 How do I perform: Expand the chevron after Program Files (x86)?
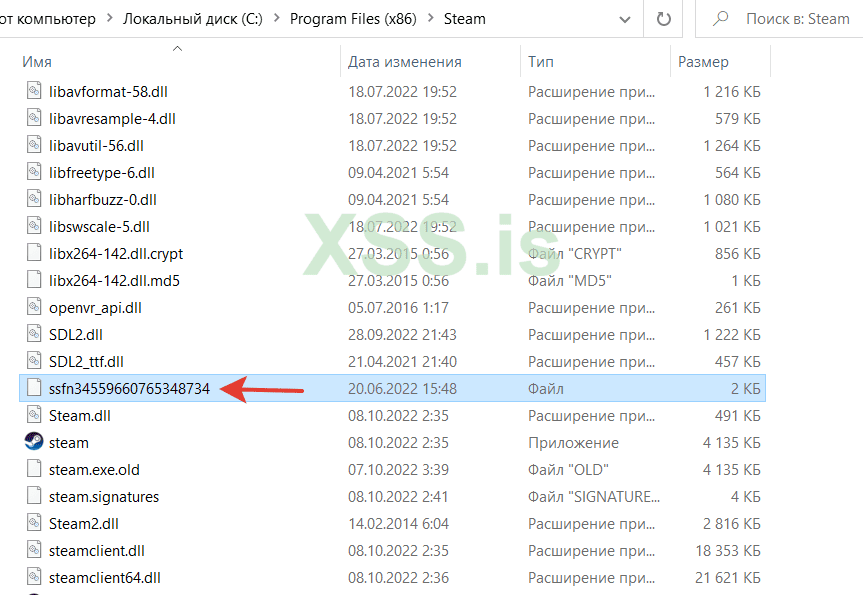(x=430, y=19)
